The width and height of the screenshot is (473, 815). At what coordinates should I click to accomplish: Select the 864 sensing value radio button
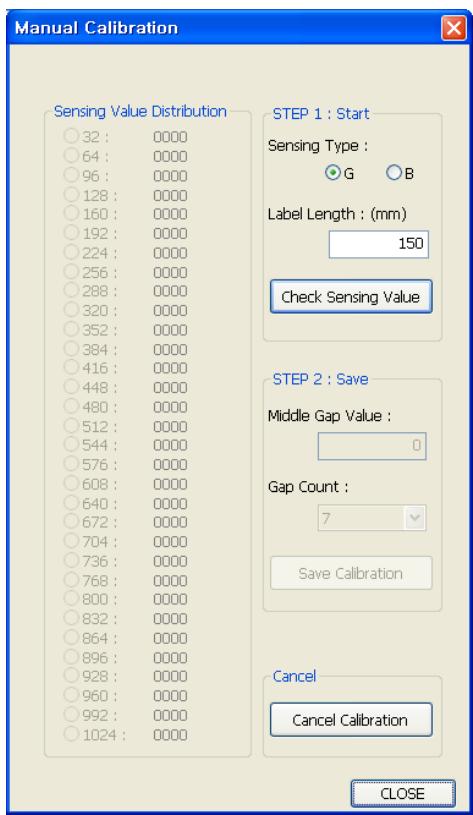tap(71, 637)
